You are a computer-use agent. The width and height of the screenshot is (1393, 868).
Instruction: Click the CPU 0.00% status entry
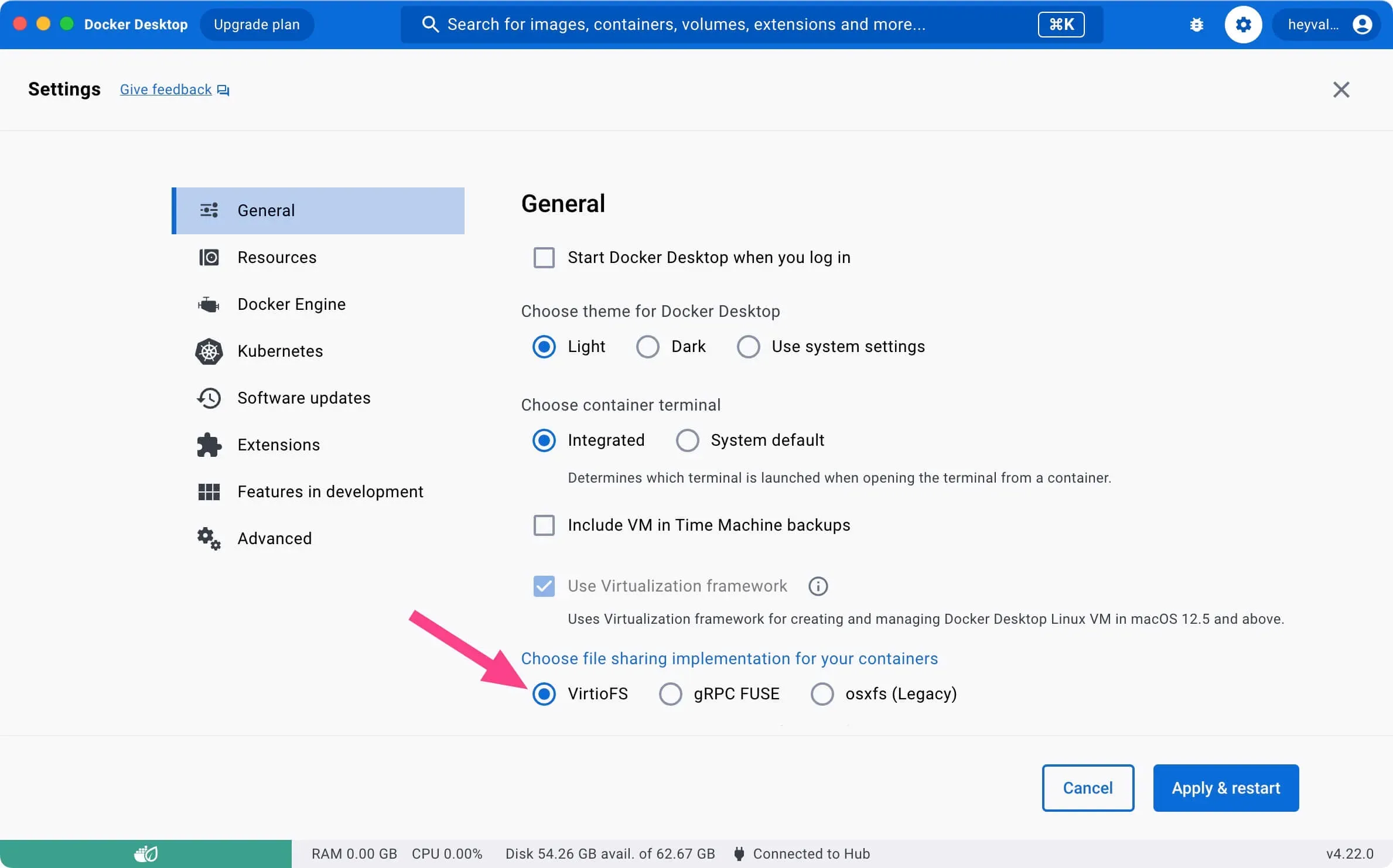(x=447, y=854)
